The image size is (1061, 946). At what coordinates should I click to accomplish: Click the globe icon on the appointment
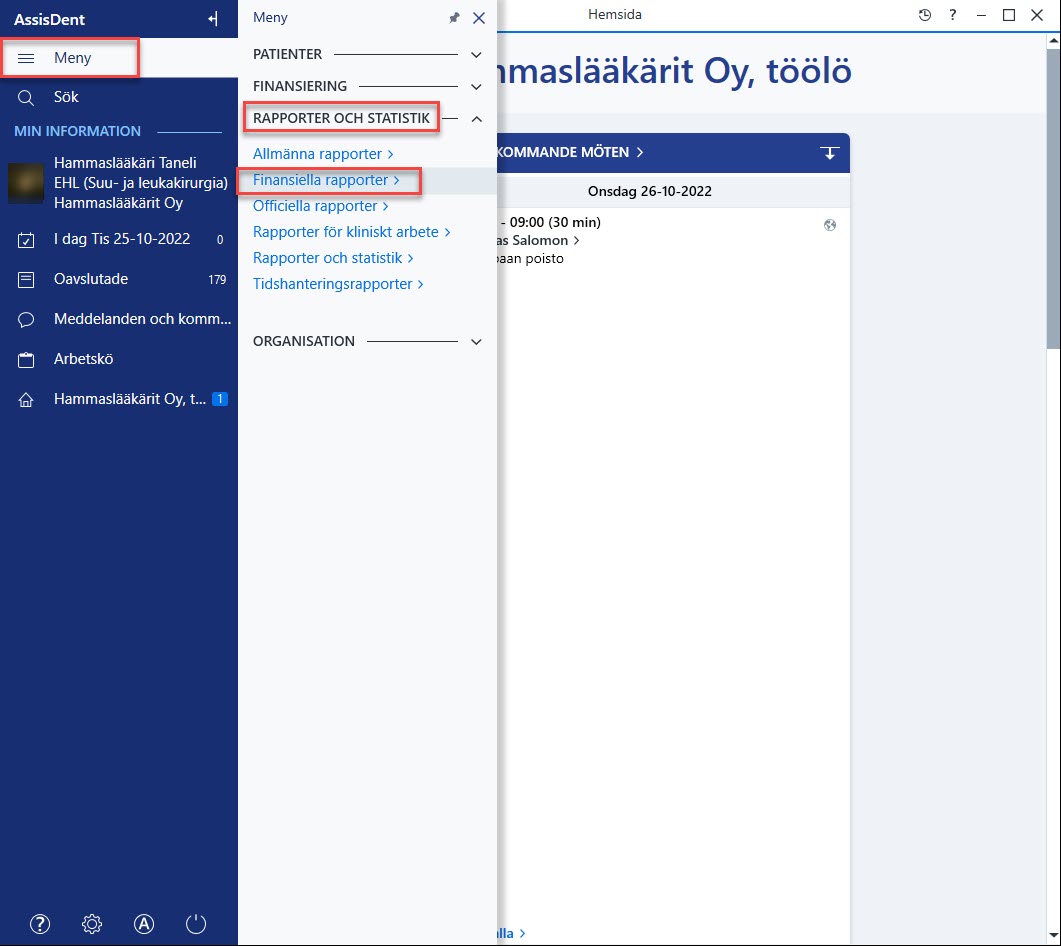[x=830, y=225]
